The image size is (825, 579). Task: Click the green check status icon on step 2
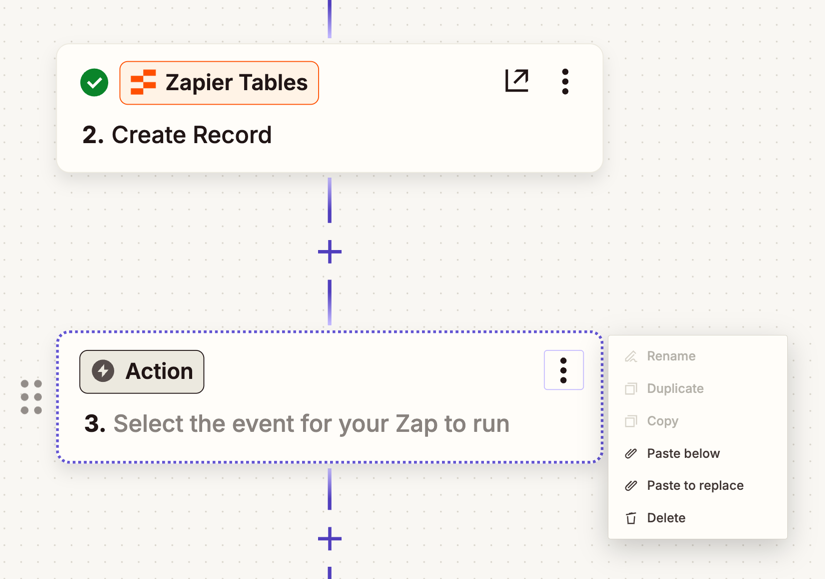94,83
